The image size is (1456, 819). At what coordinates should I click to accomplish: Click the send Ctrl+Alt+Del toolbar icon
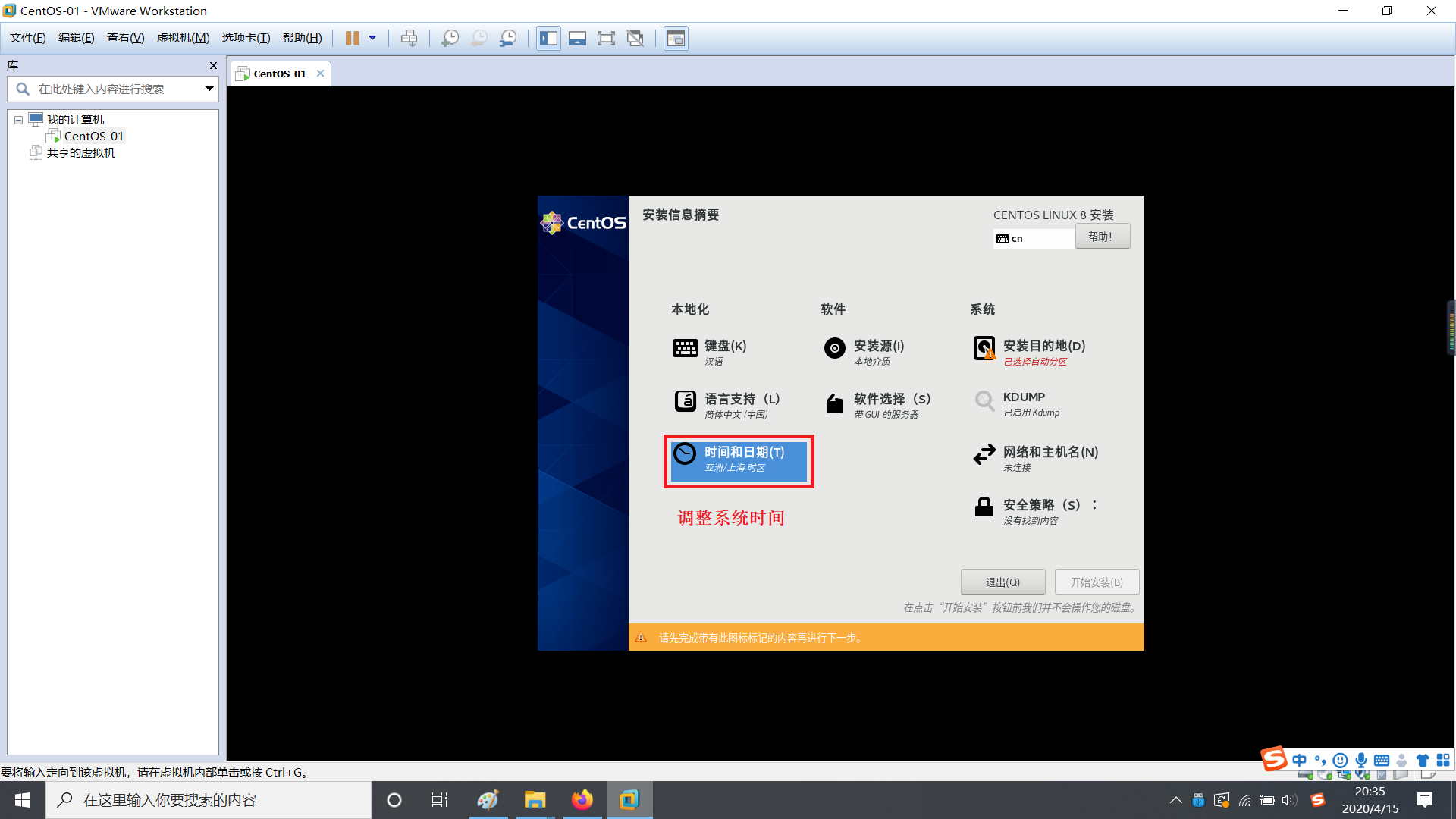[409, 38]
